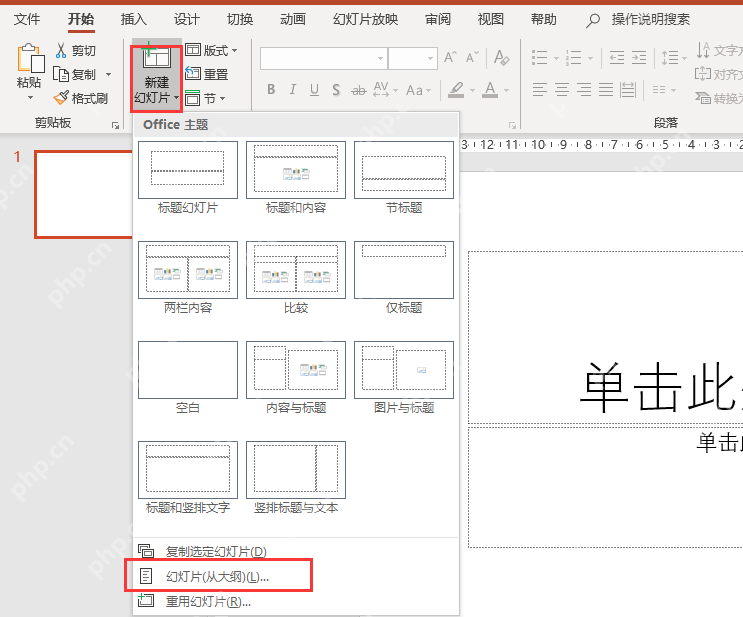
Task: Open clipboard group dialog launcher
Action: click(115, 125)
